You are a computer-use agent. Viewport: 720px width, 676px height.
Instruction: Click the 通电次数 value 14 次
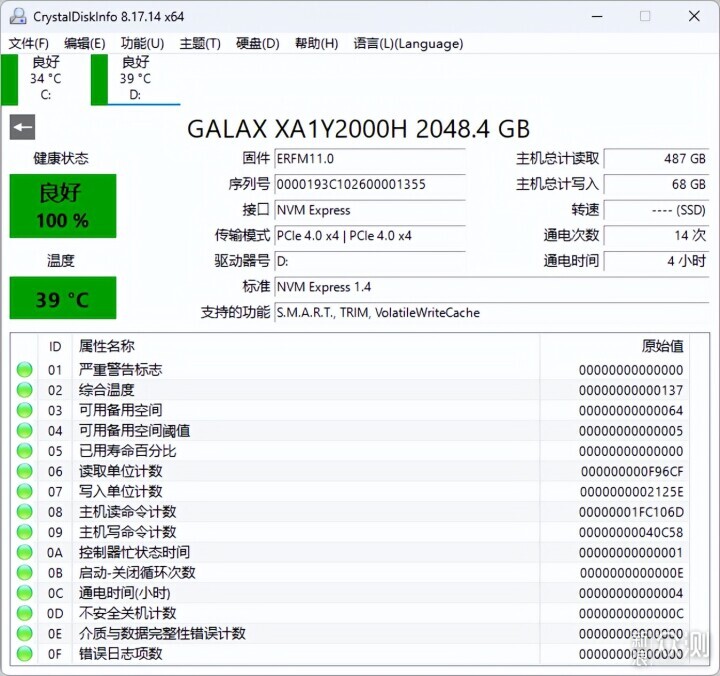click(x=657, y=236)
